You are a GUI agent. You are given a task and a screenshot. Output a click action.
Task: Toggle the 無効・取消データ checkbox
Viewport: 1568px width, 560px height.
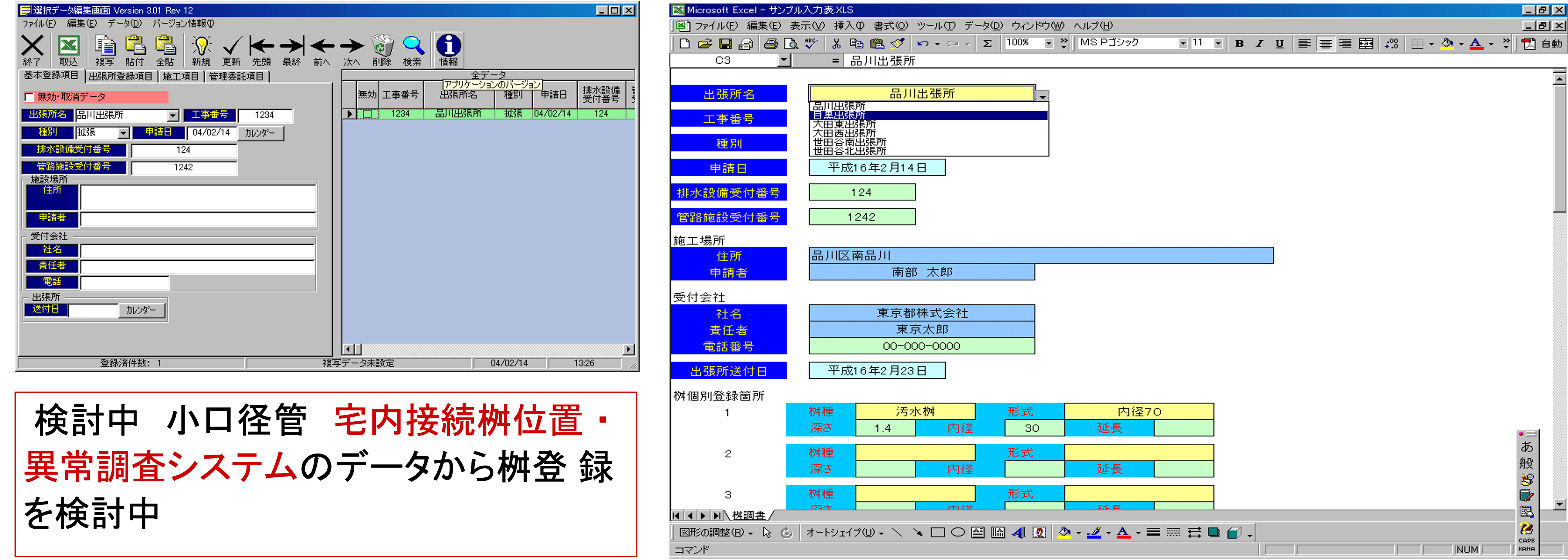tap(29, 97)
